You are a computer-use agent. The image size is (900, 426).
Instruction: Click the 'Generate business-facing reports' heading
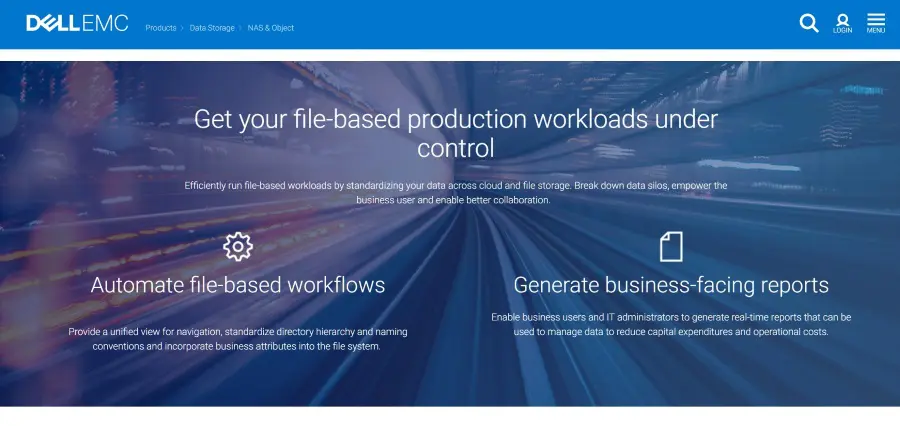(x=671, y=285)
